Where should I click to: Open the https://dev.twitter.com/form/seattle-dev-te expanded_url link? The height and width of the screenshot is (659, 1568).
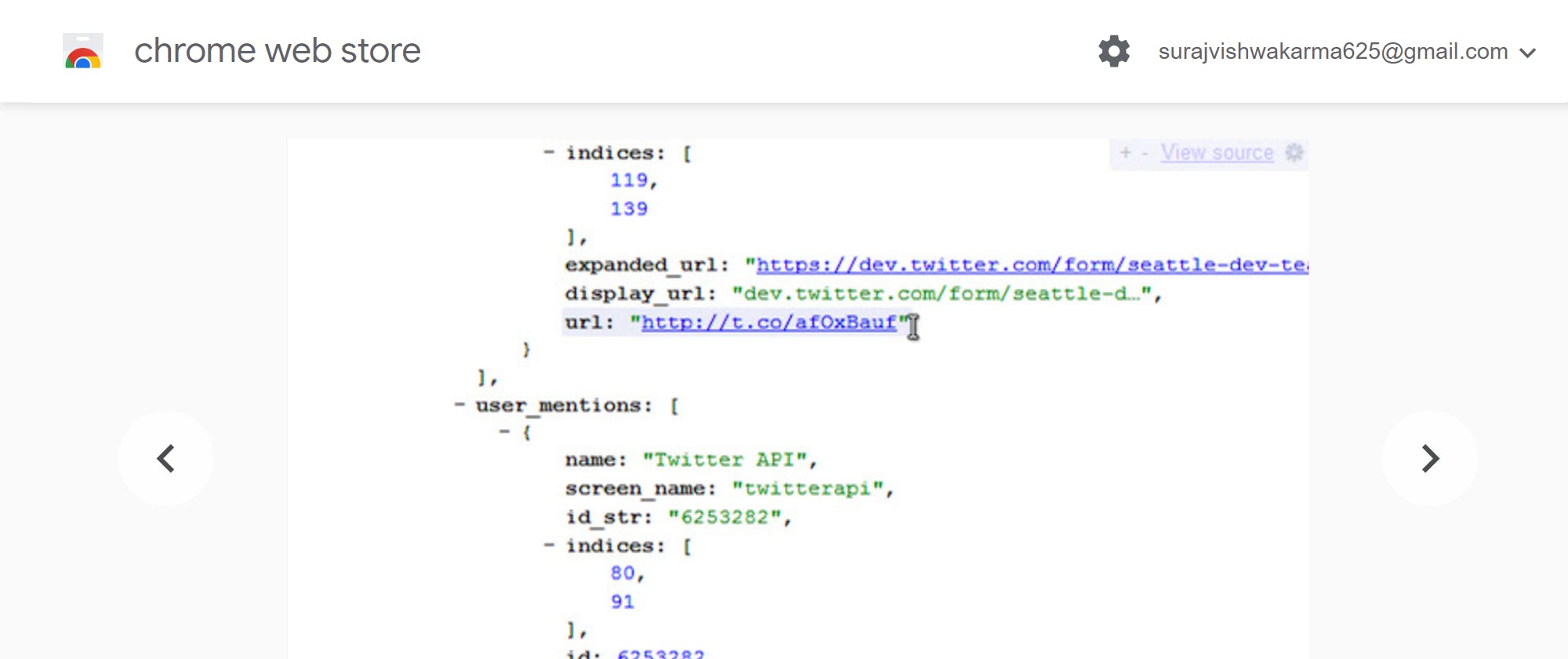click(1032, 265)
